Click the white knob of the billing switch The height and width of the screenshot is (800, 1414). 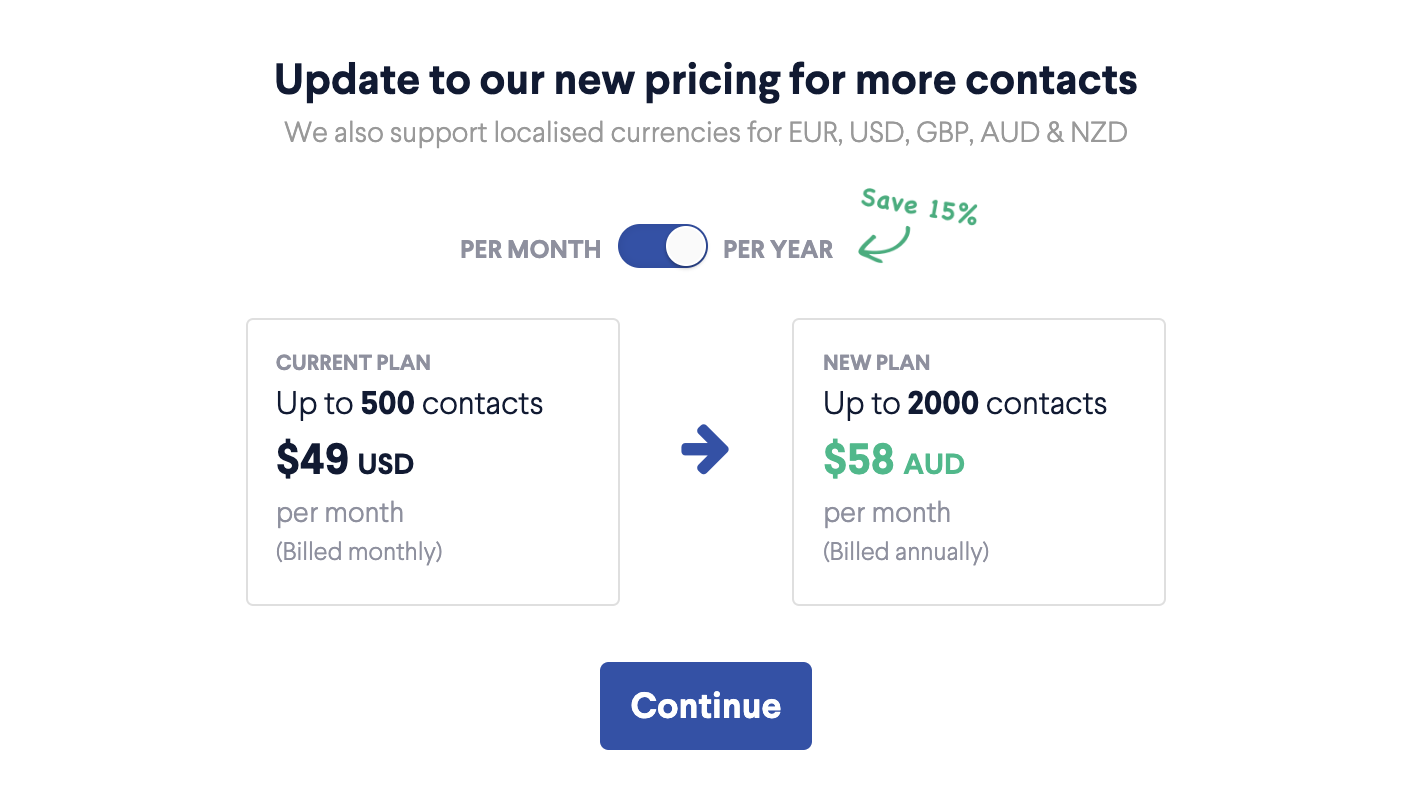(x=686, y=247)
